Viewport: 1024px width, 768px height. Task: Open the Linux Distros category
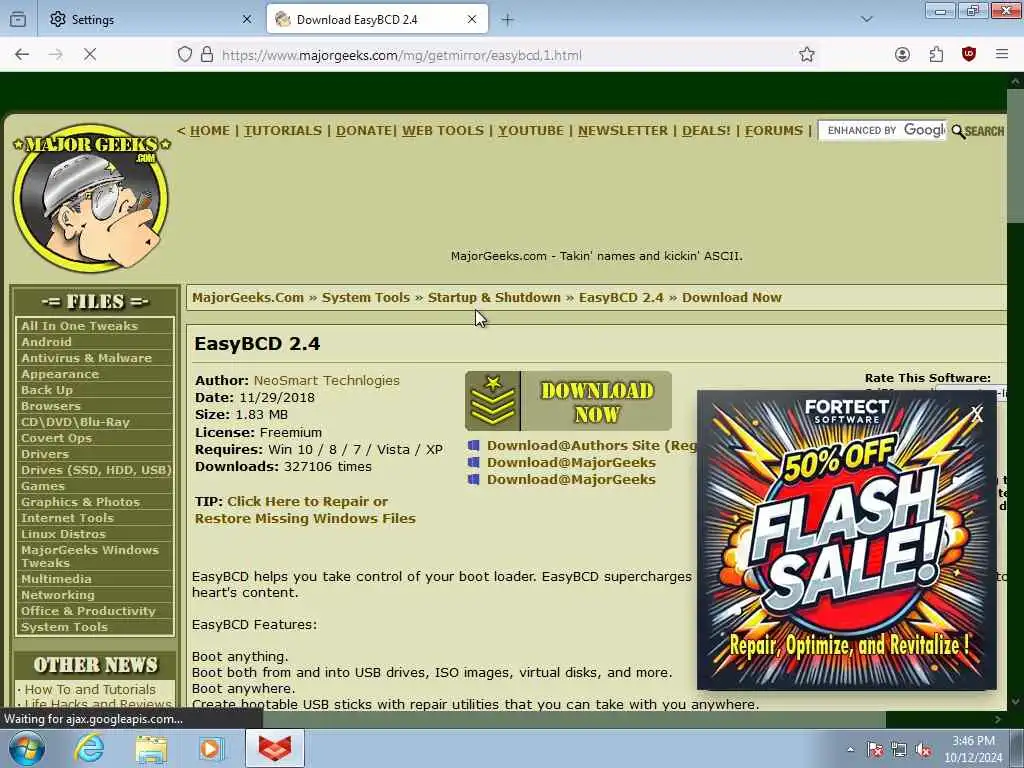point(63,534)
